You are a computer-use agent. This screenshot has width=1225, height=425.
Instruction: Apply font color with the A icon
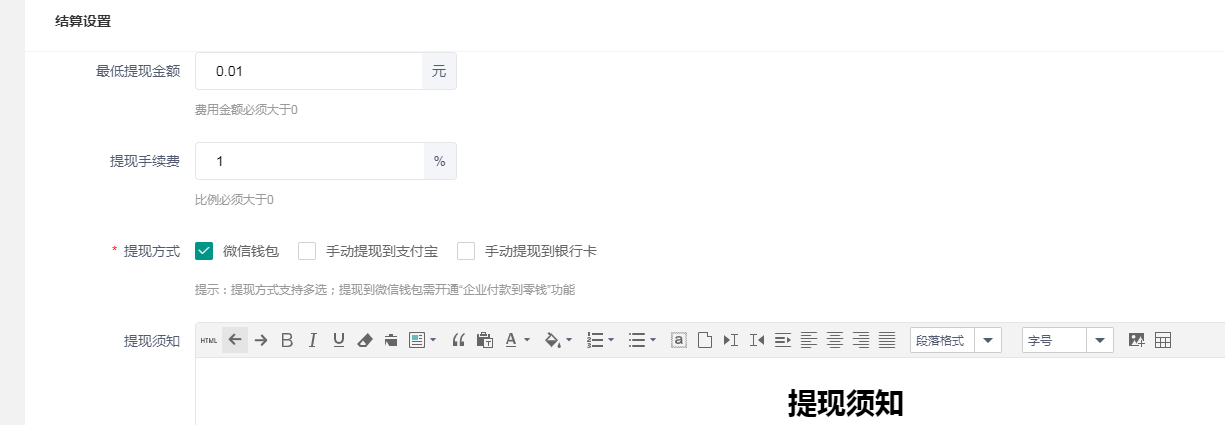pos(511,340)
